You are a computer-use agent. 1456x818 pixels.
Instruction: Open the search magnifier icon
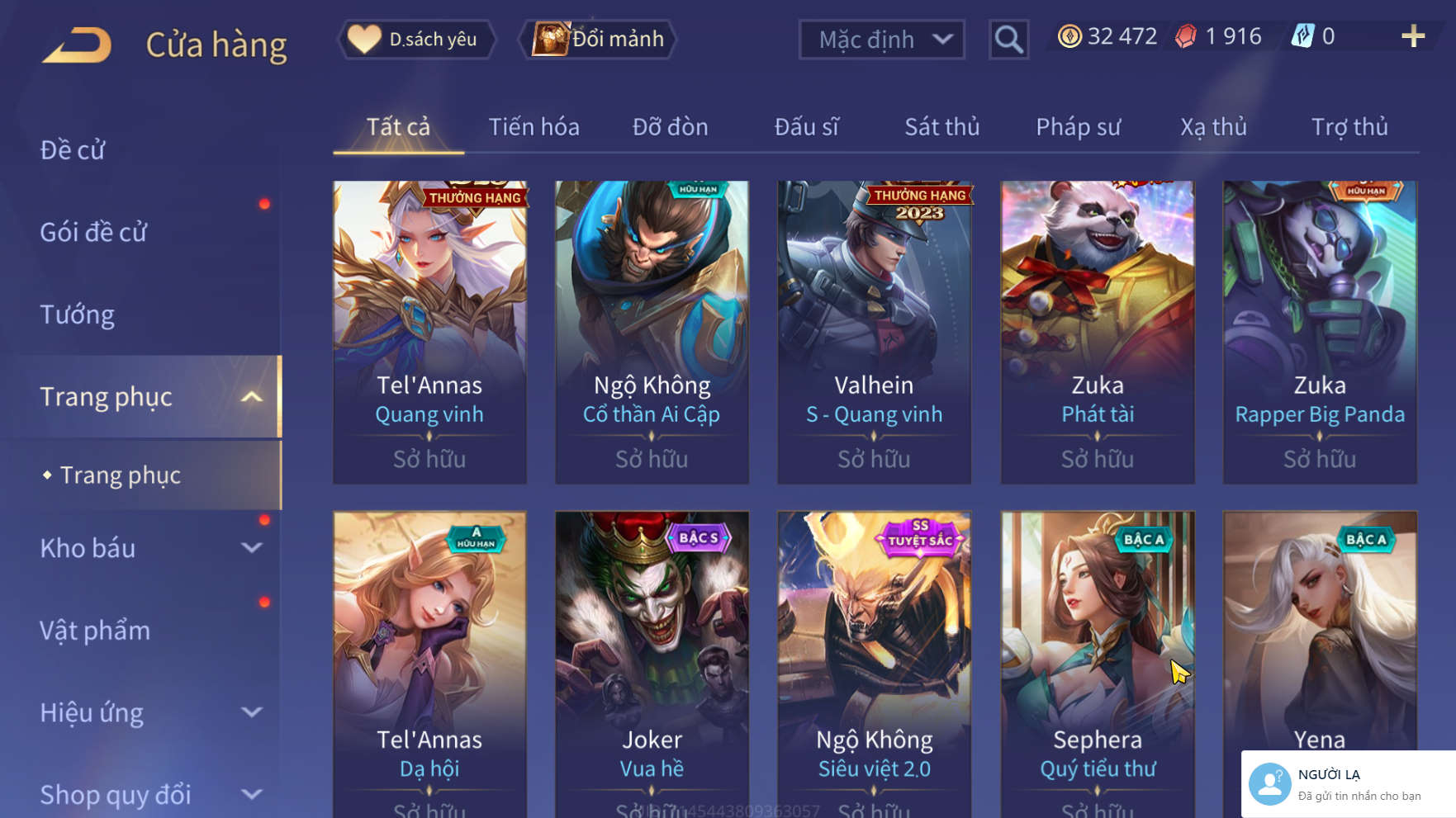pyautogui.click(x=1008, y=39)
